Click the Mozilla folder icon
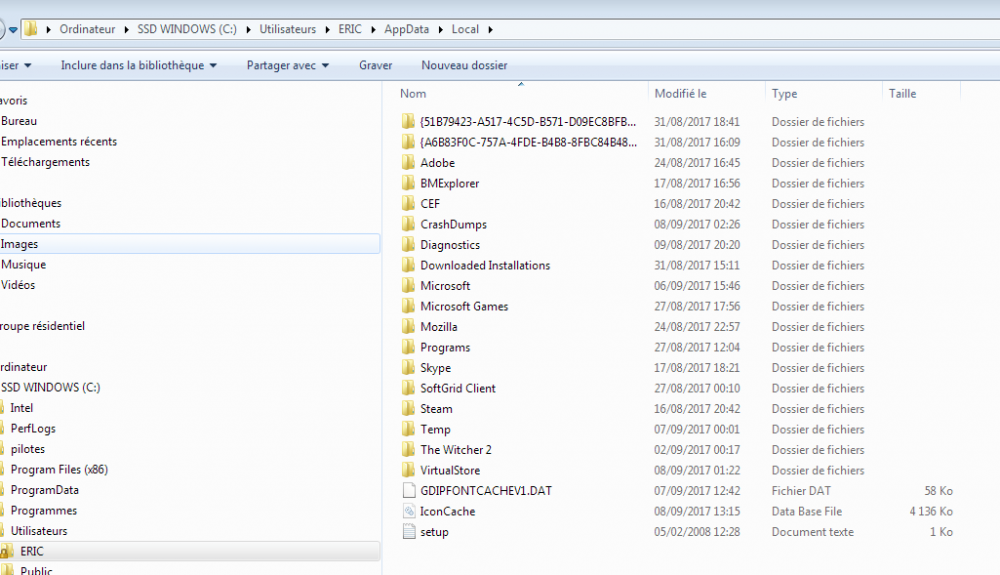1000x575 pixels. [408, 326]
